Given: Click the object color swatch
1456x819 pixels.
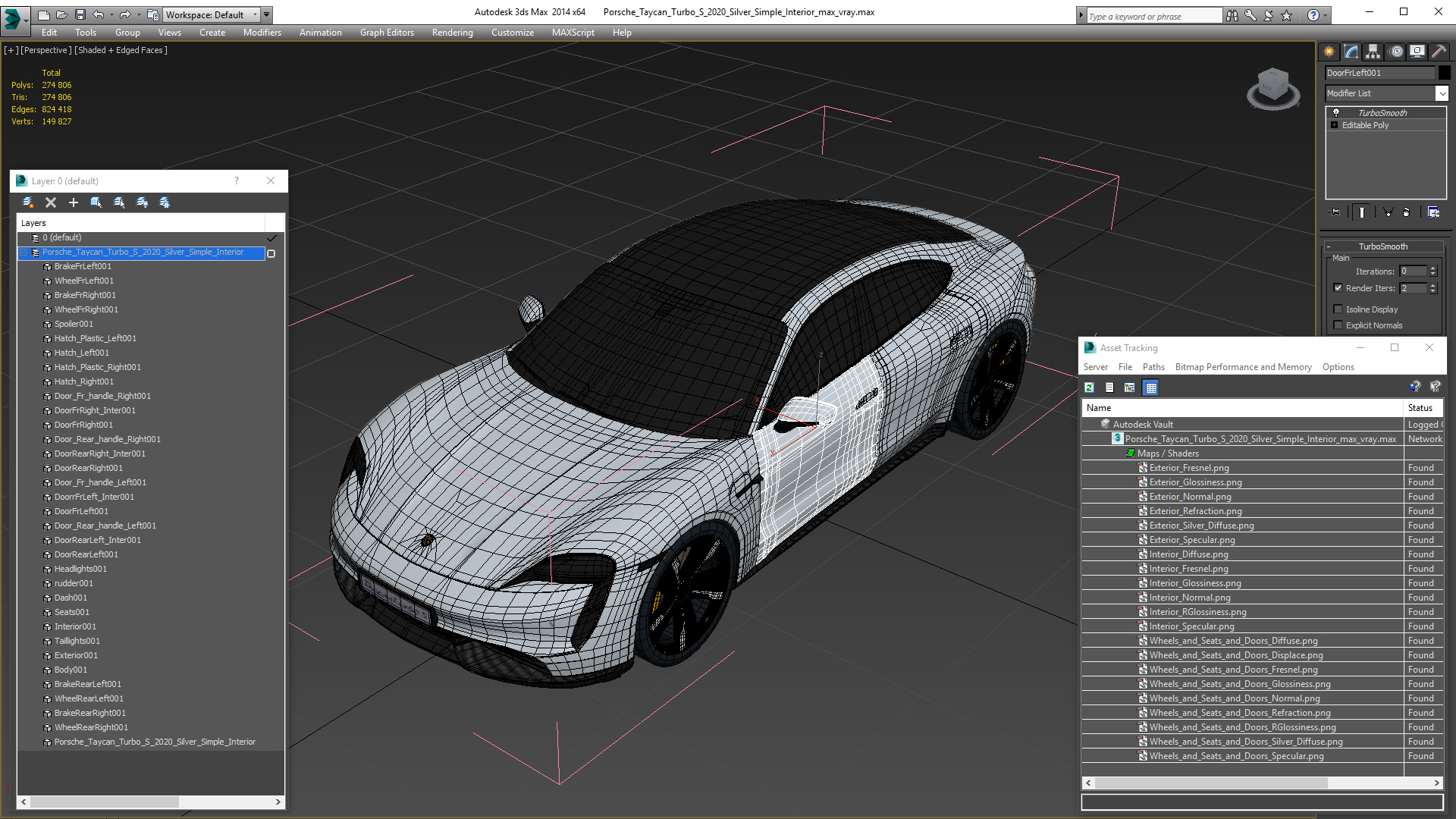Looking at the screenshot, I should pos(1444,73).
